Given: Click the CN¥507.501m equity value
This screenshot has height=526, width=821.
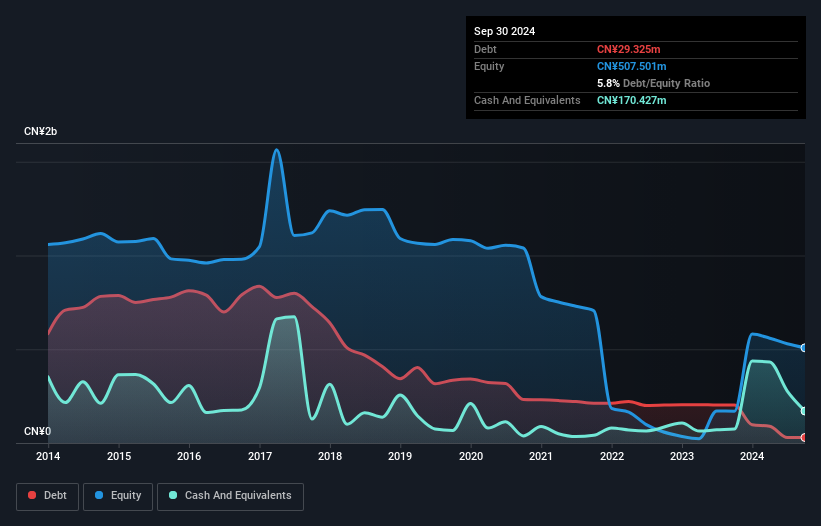Looking at the screenshot, I should pos(631,66).
